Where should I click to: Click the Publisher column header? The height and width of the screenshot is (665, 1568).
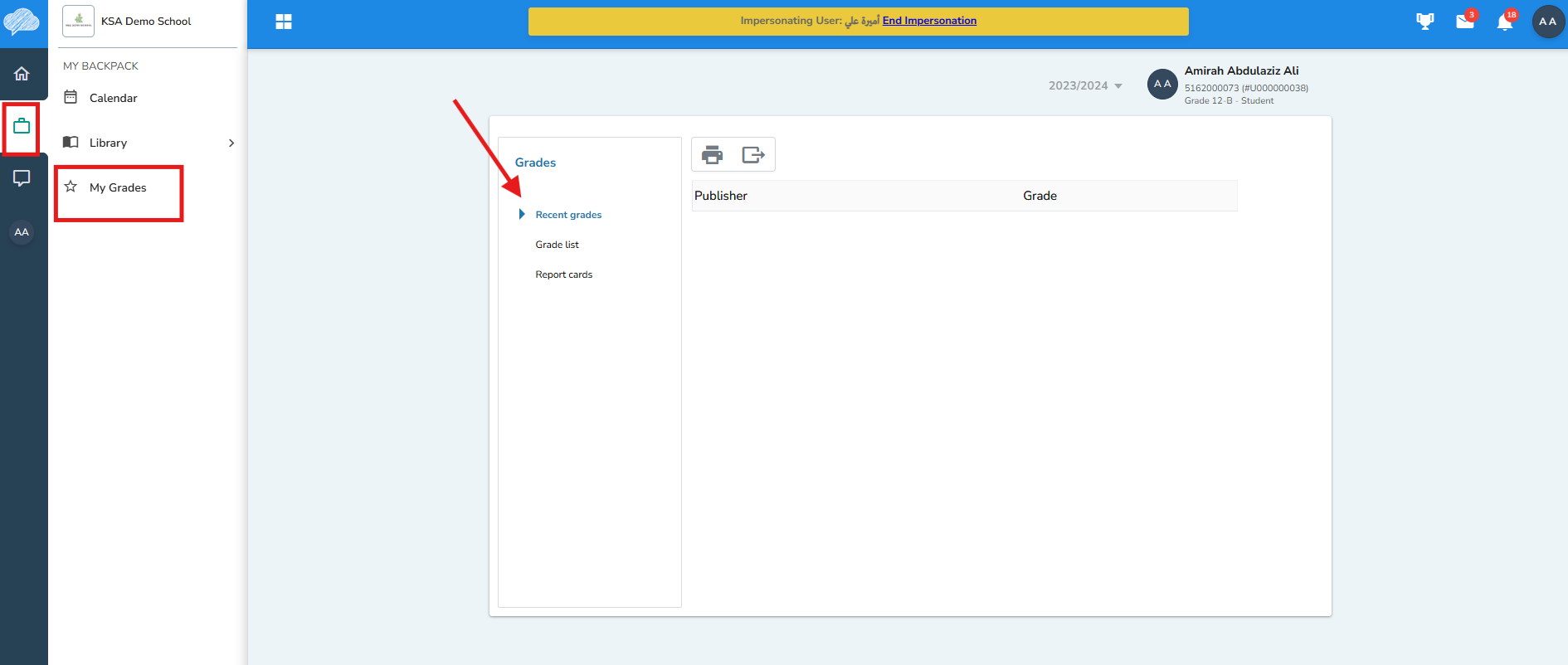coord(721,196)
